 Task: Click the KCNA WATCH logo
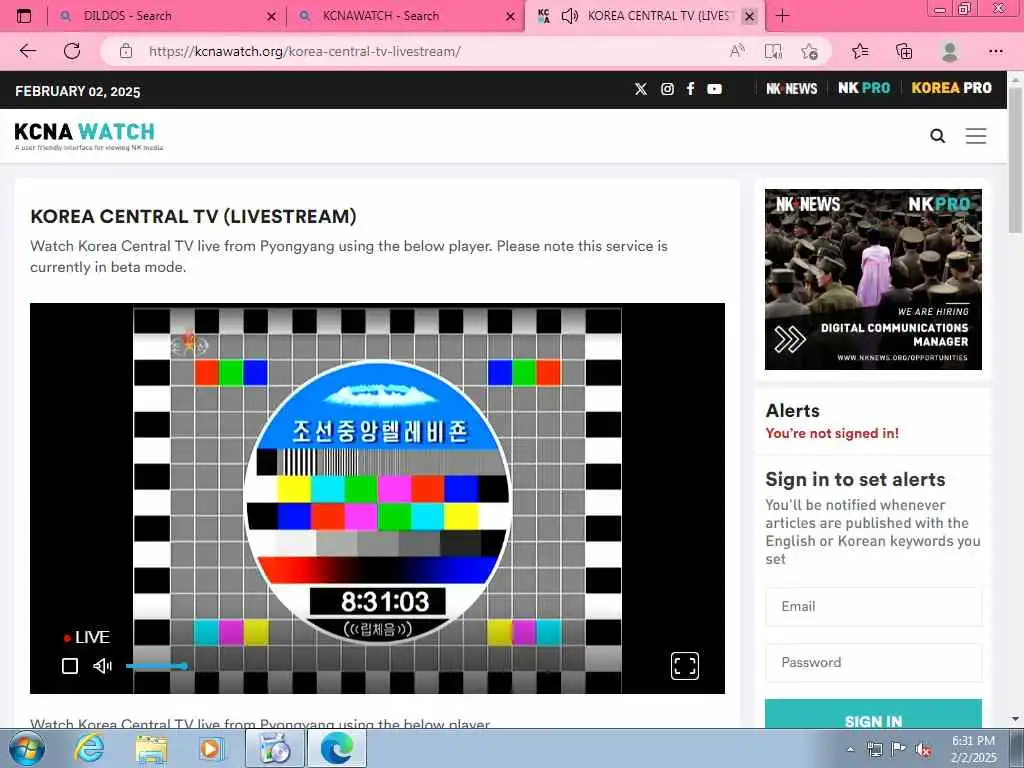pos(89,135)
